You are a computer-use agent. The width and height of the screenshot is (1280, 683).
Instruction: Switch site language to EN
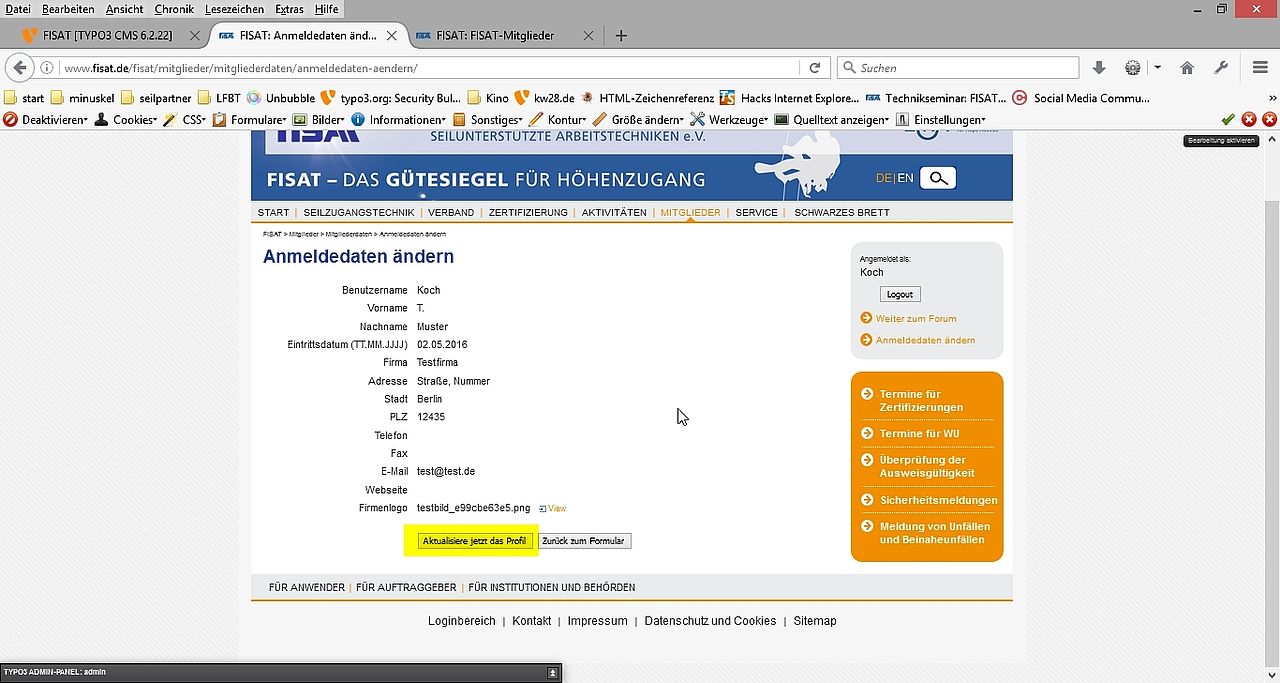click(x=905, y=178)
